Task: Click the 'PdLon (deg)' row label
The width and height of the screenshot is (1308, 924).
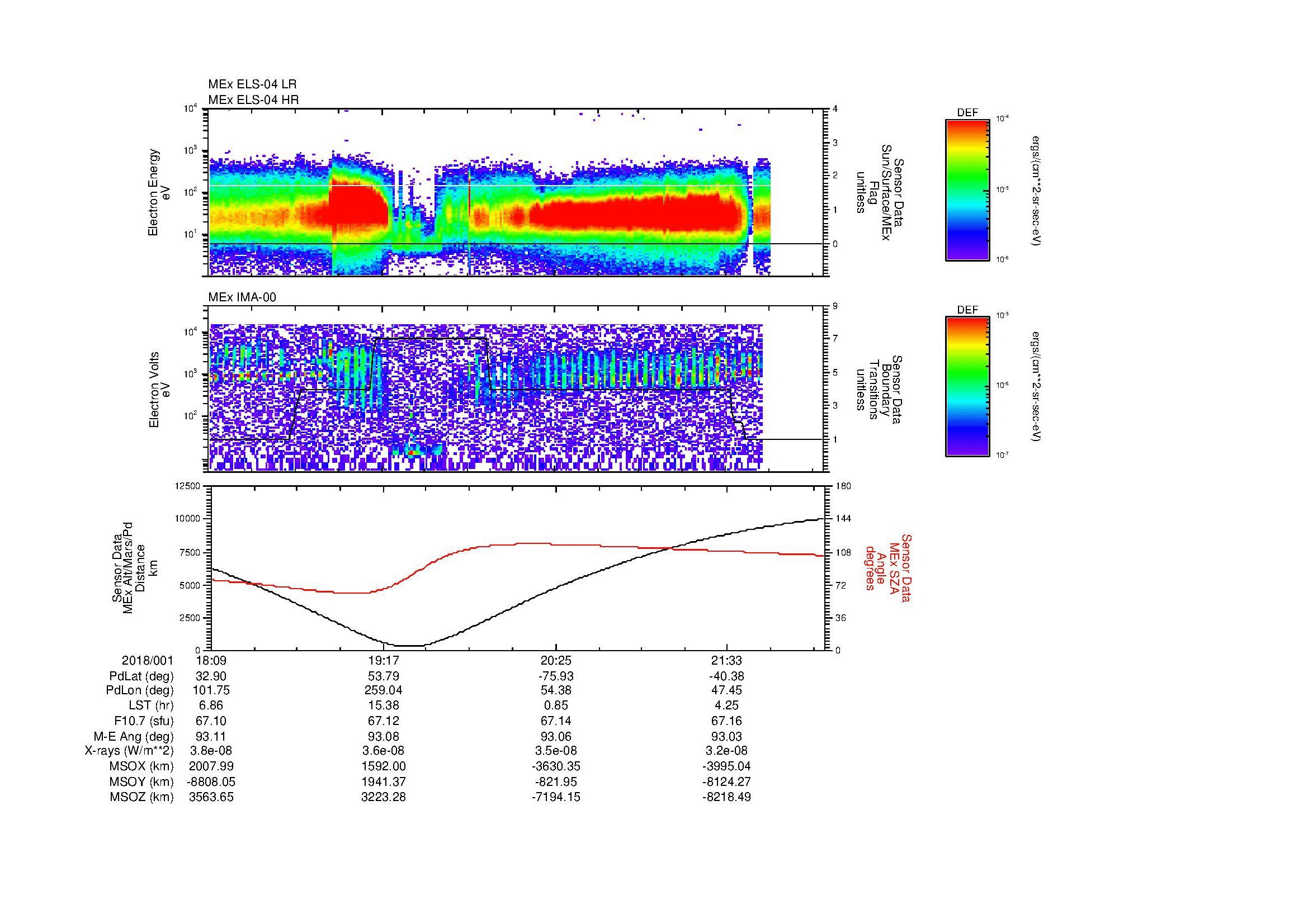Action: pyautogui.click(x=140, y=690)
